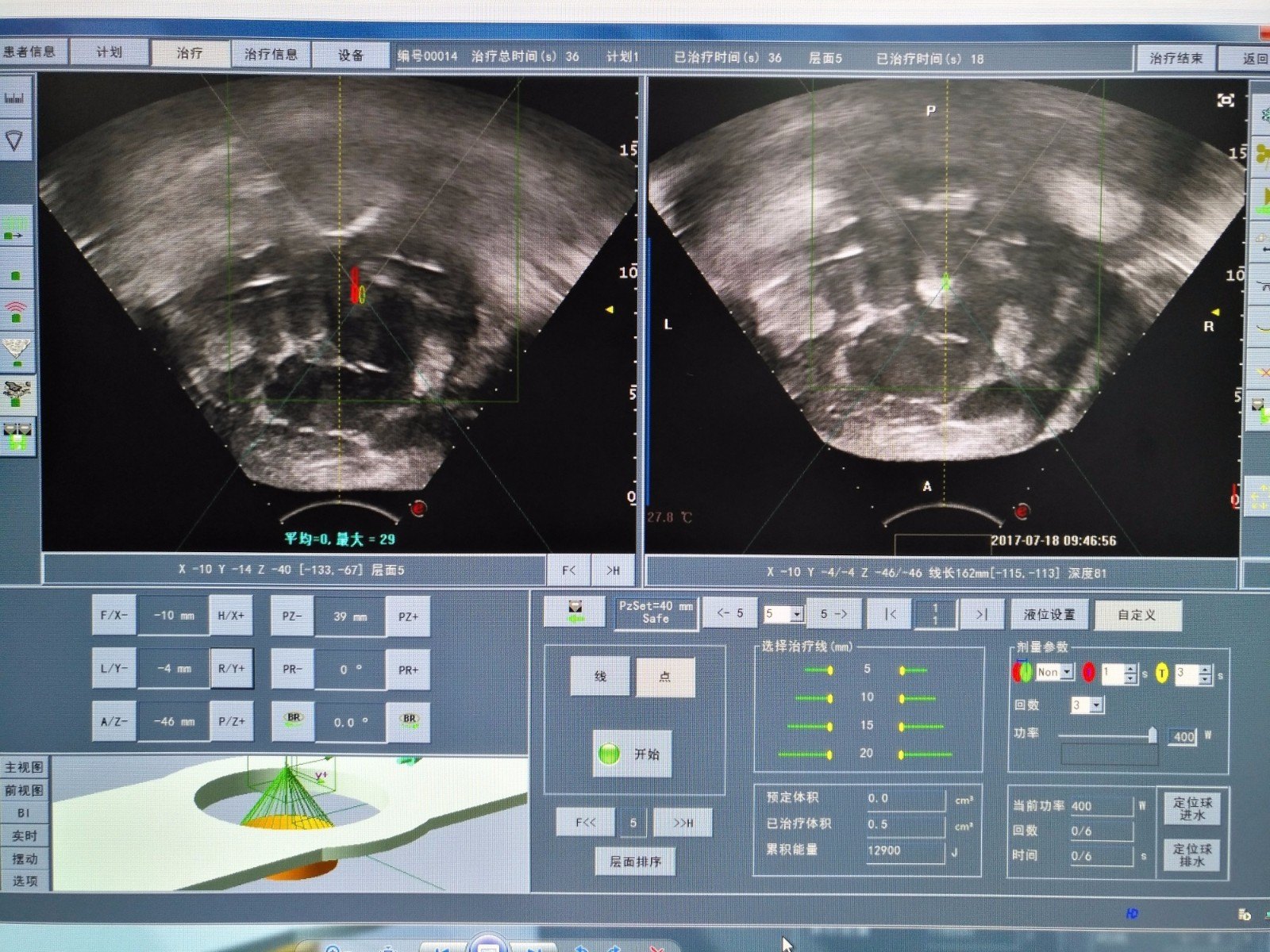The width and height of the screenshot is (1270, 952).
Task: Toggle the left 15 mm treatment line
Action: click(x=810, y=727)
